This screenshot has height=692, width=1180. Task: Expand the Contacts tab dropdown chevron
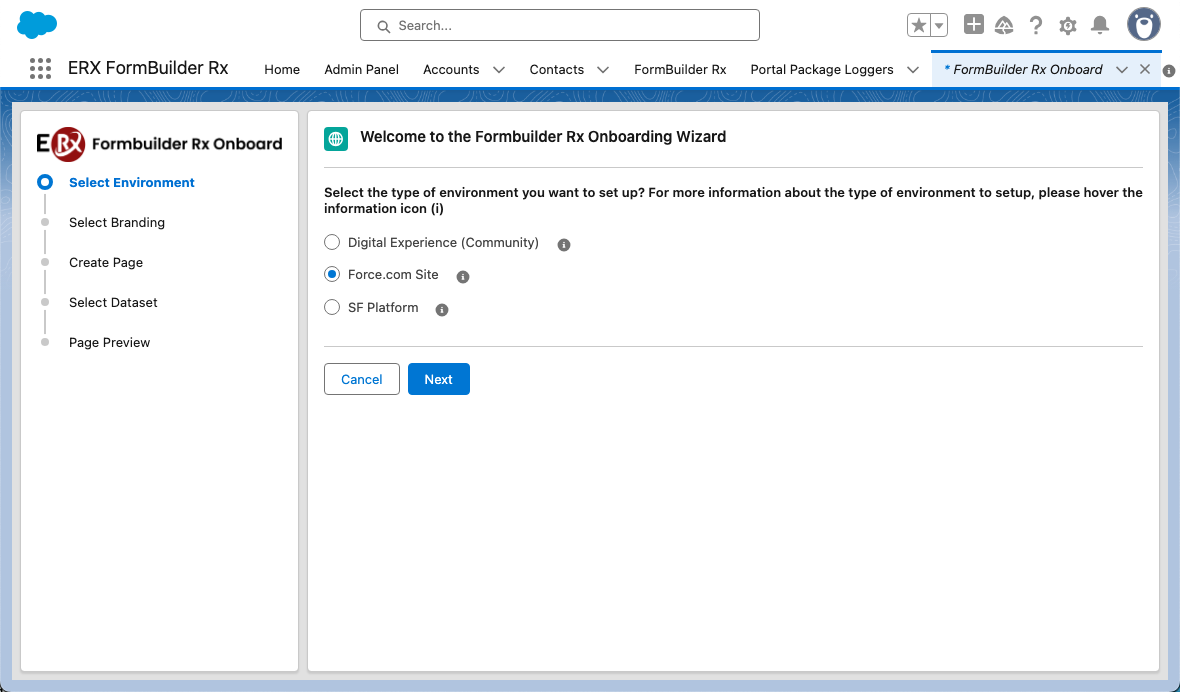[x=603, y=70]
